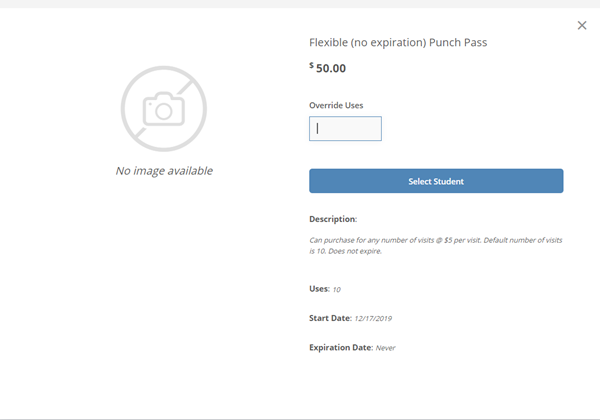The width and height of the screenshot is (600, 420).
Task: Click the Flexible Punch Pass title
Action: pos(398,42)
